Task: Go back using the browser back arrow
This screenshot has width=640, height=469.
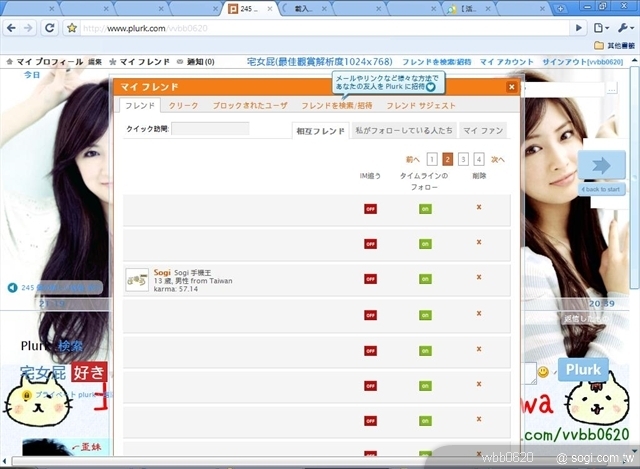Action: click(x=11, y=28)
